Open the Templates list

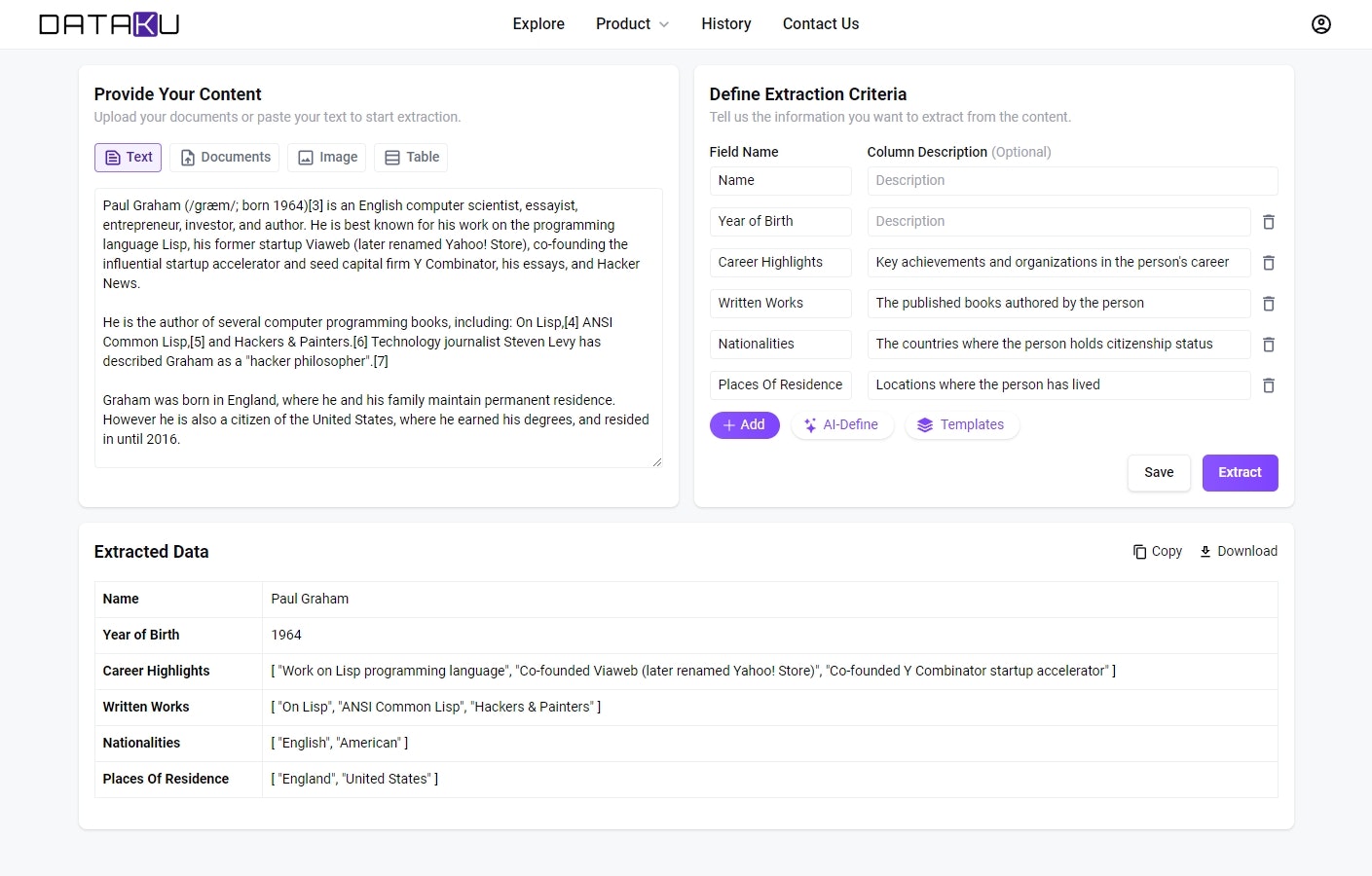point(961,425)
